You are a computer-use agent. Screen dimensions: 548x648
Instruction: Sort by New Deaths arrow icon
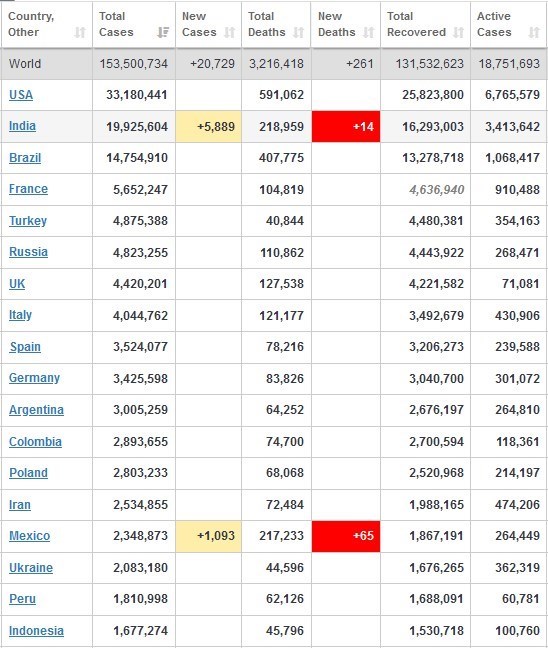368,32
